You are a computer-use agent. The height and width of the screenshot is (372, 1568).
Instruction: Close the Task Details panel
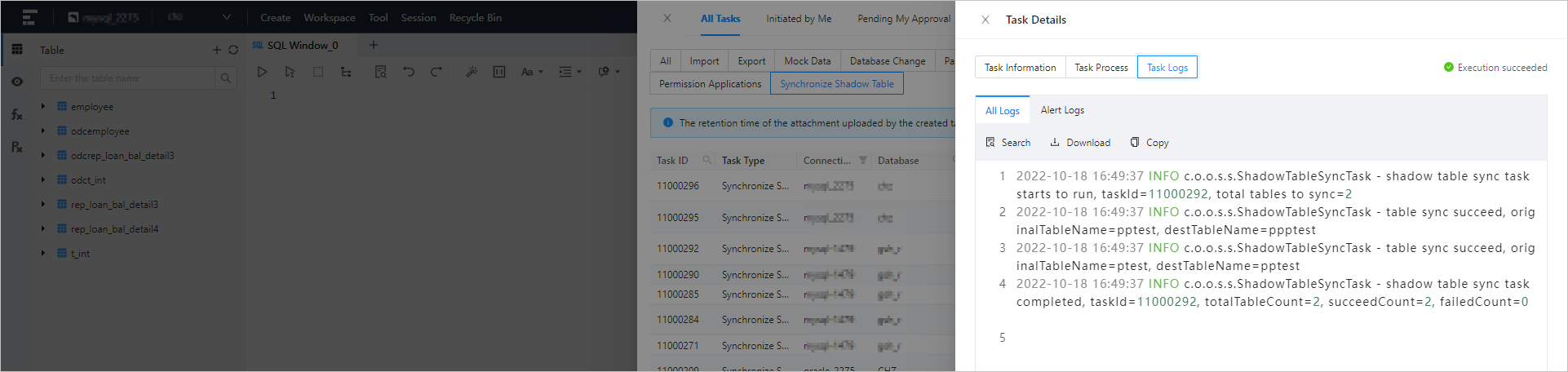[986, 20]
